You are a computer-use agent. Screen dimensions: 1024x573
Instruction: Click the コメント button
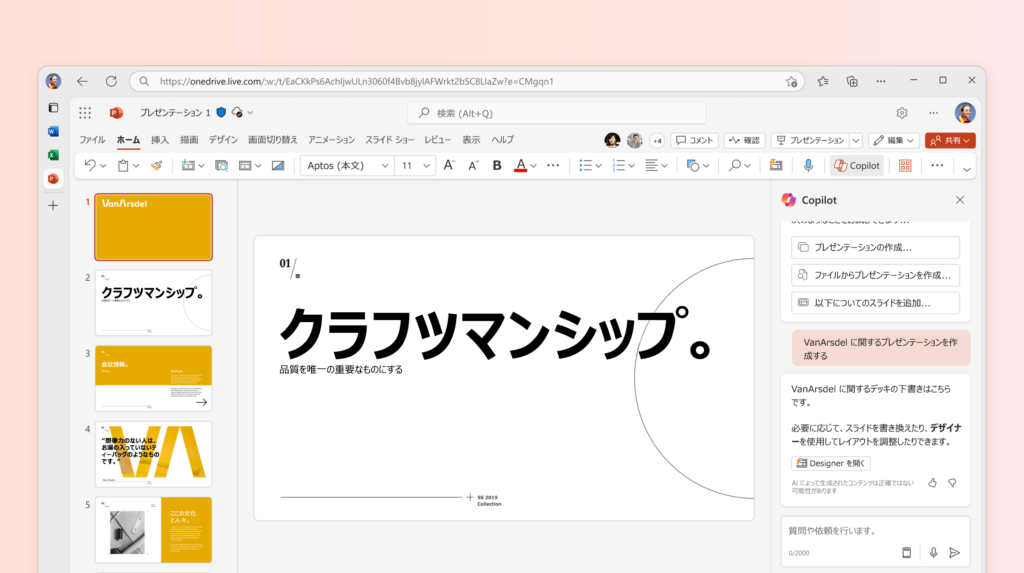pos(694,140)
